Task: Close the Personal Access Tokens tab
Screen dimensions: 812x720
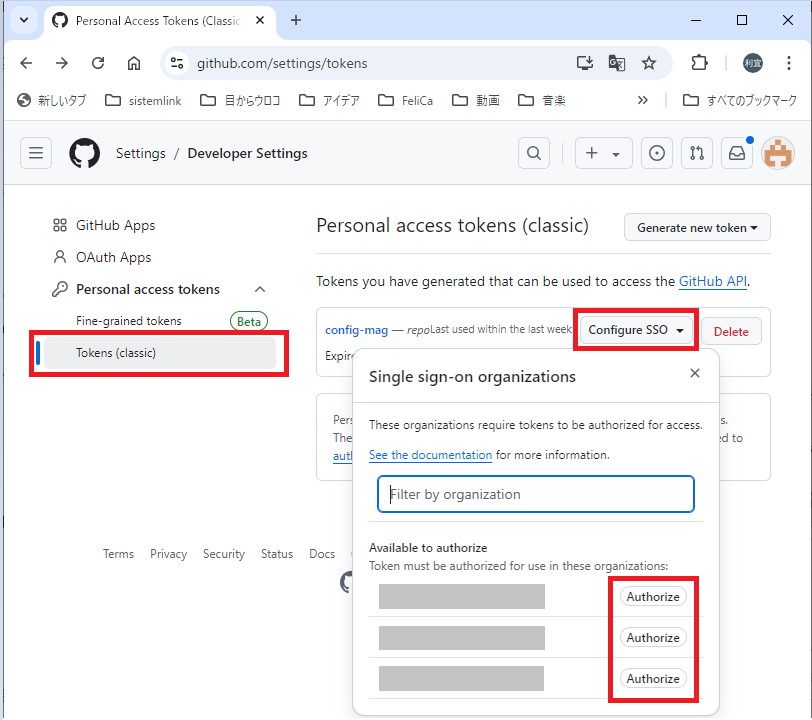Action: 260,20
